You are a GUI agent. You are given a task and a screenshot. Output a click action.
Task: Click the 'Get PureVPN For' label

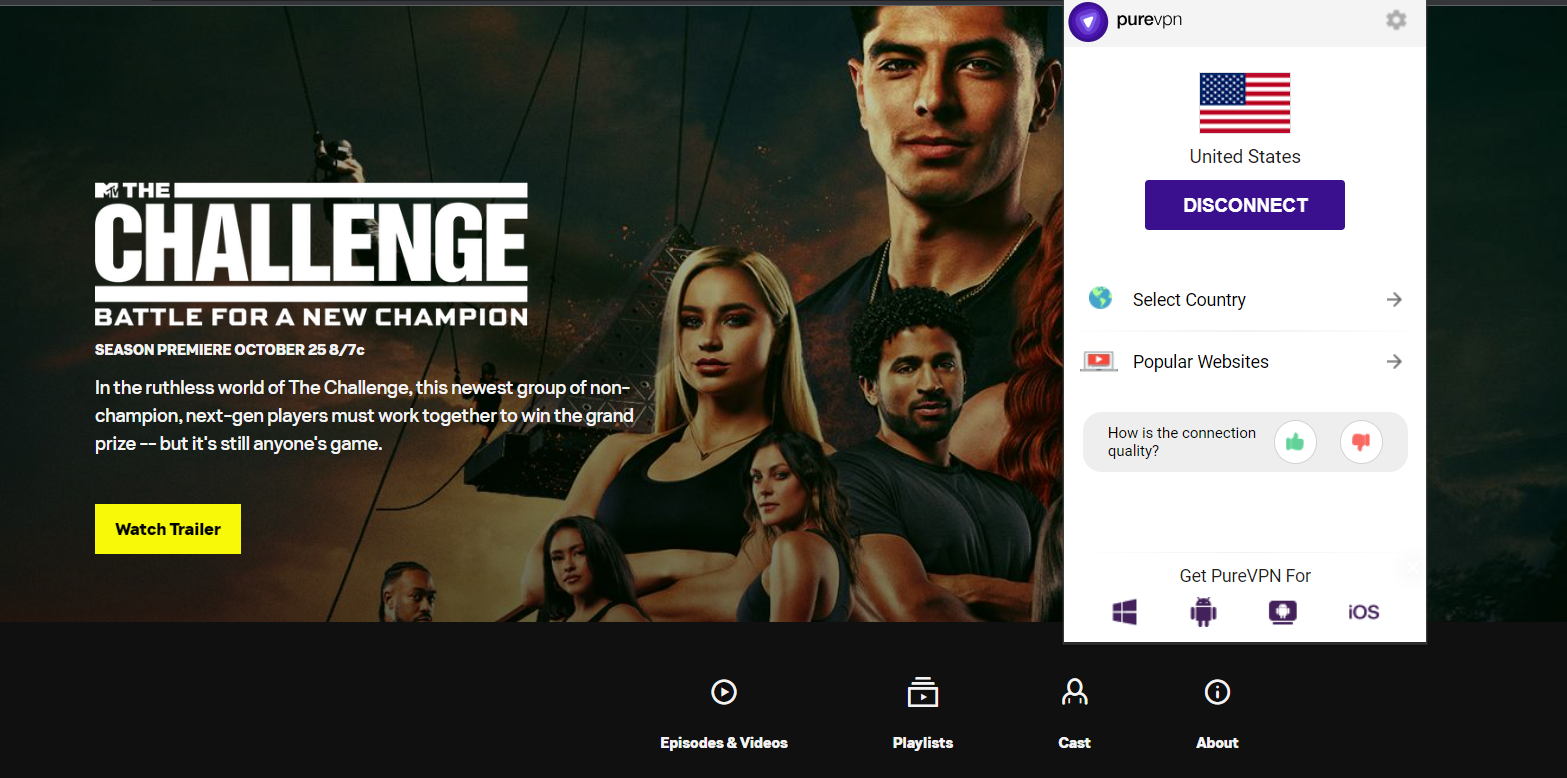point(1245,576)
